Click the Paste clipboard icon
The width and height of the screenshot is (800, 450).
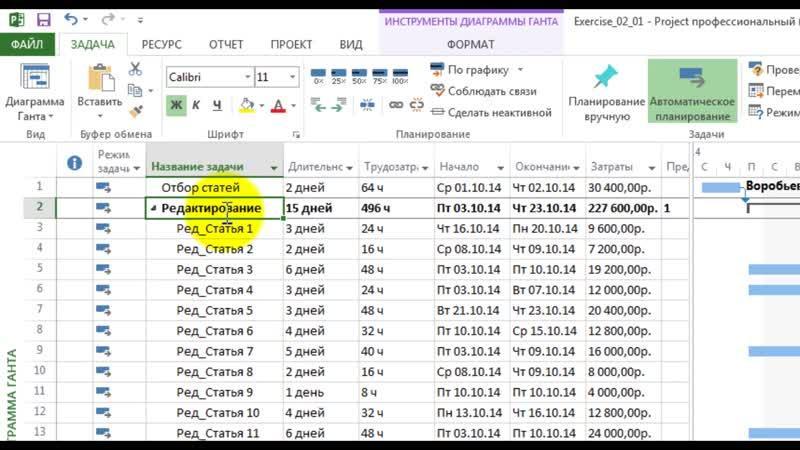click(100, 80)
